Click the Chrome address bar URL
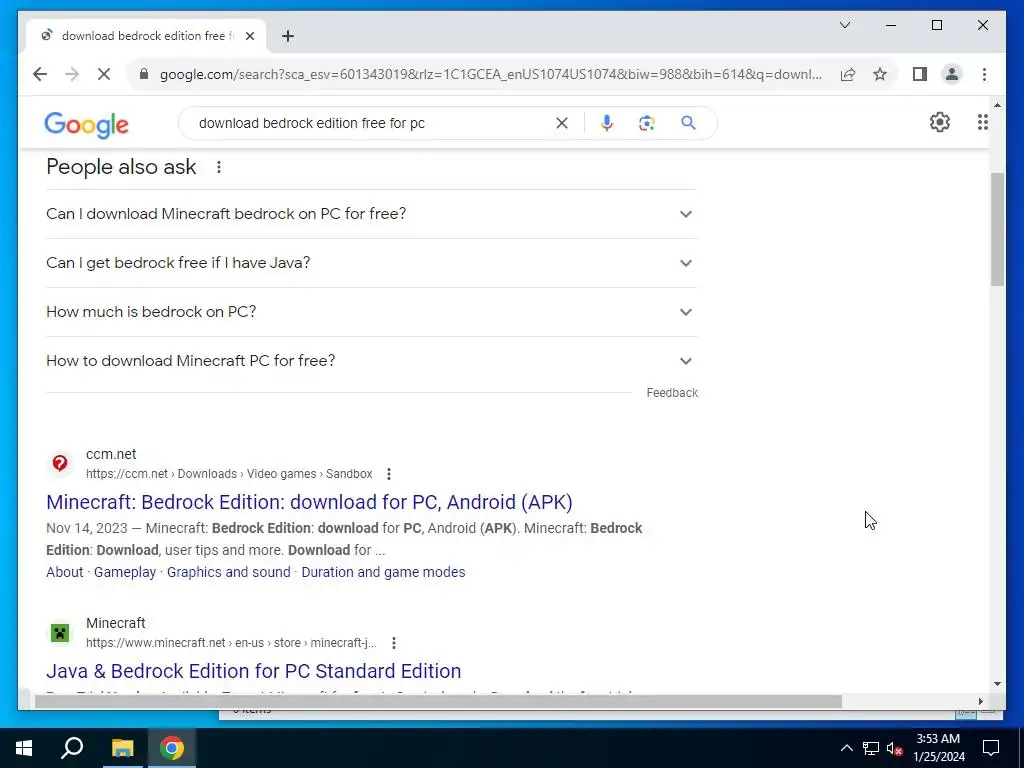The height and width of the screenshot is (768, 1024). coord(490,74)
